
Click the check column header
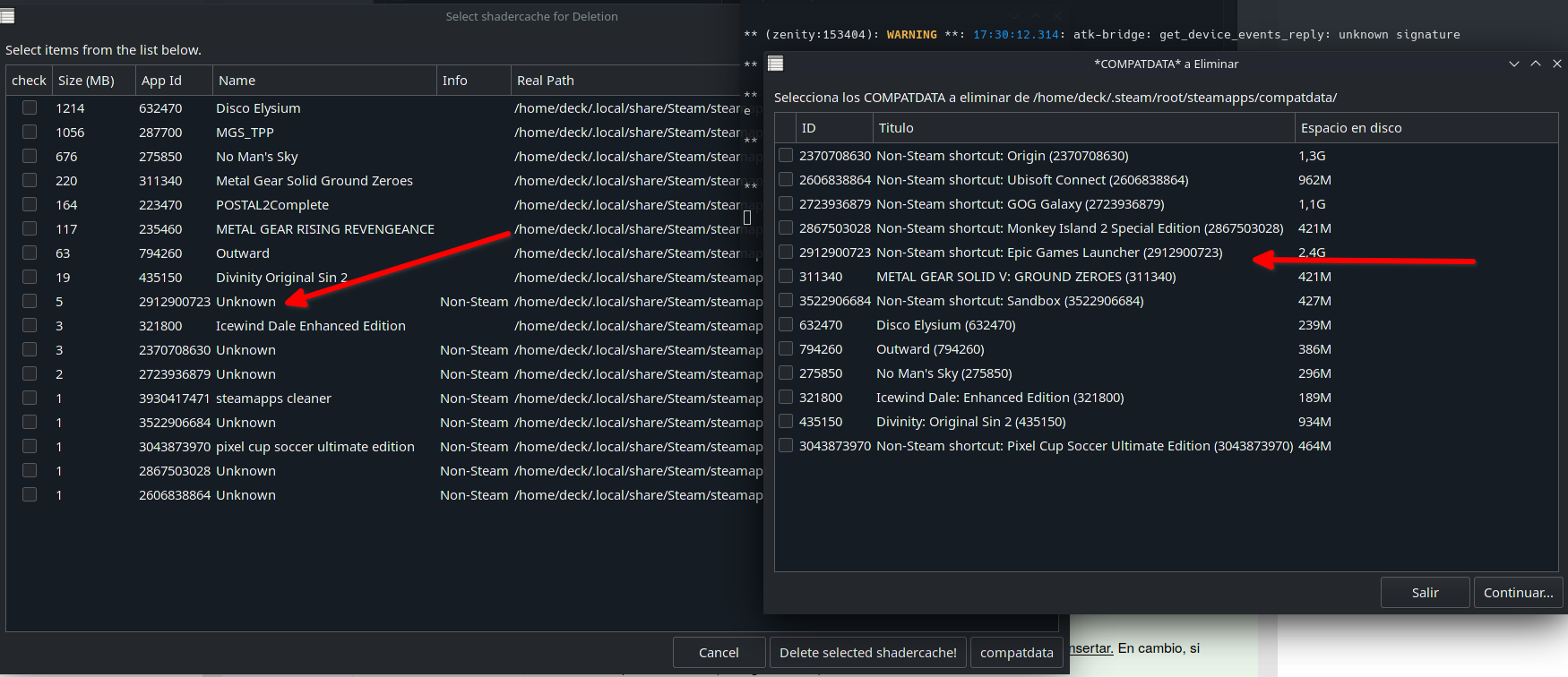click(x=29, y=81)
